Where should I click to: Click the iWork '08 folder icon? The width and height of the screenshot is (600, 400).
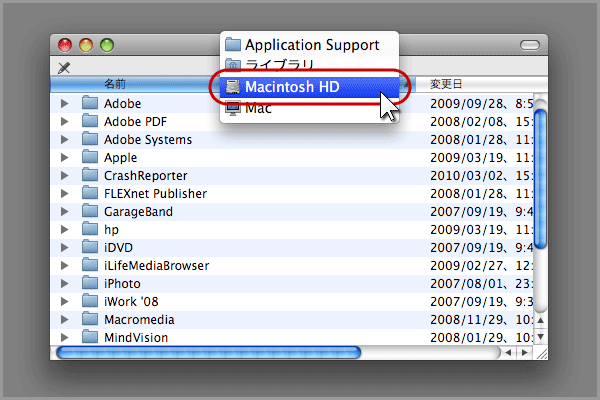tap(90, 300)
